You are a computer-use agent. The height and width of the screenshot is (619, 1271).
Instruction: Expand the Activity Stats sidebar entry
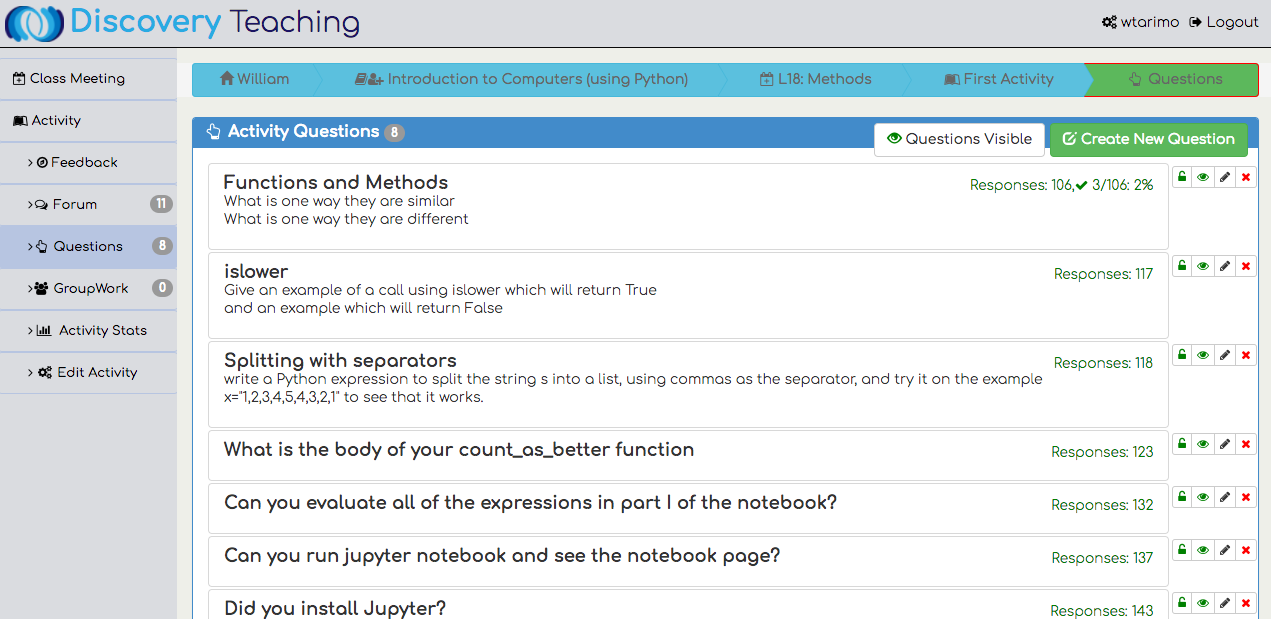(x=102, y=330)
